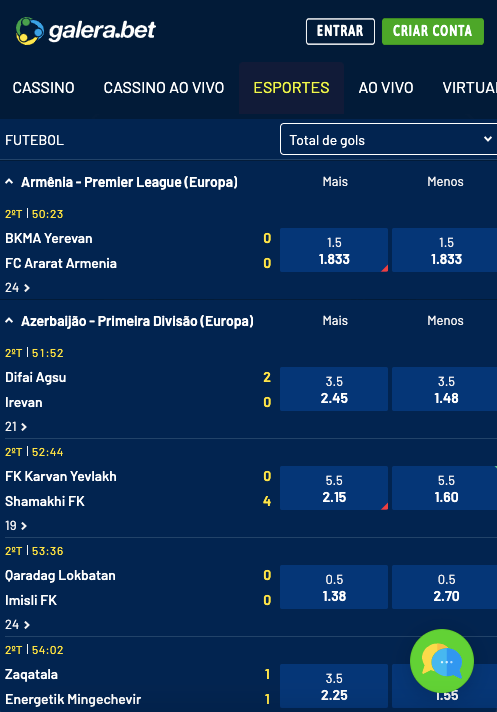This screenshot has width=497, height=712.
Task: Go to the AO VIVO tab
Action: 386,88
